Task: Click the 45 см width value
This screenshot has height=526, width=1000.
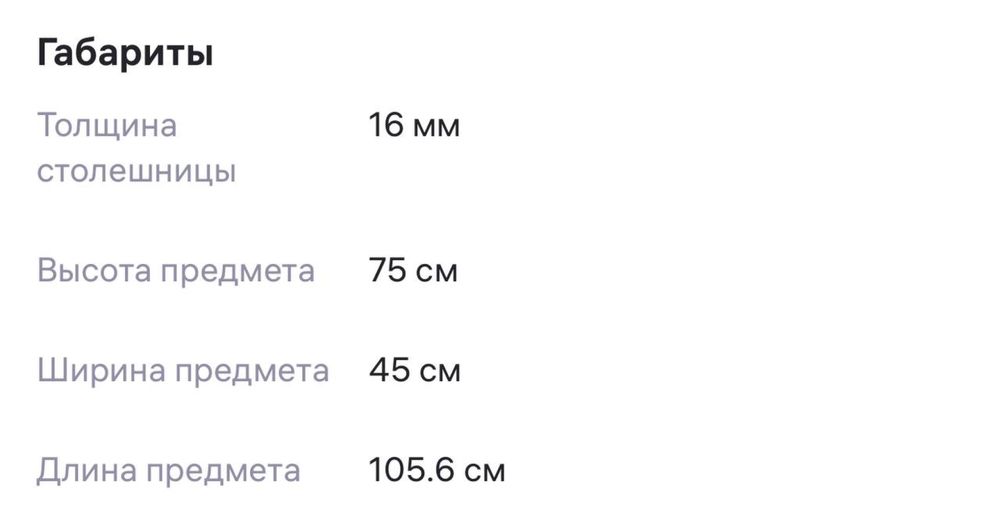Action: point(415,370)
